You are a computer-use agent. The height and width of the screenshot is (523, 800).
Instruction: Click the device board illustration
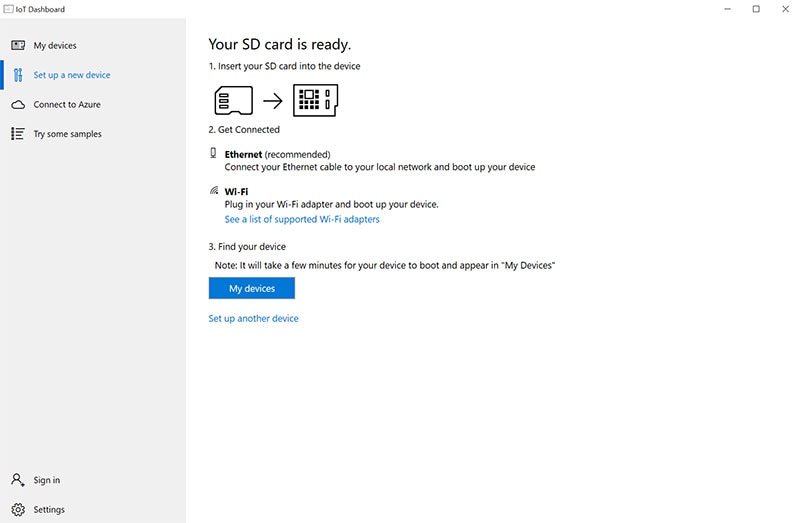315,100
